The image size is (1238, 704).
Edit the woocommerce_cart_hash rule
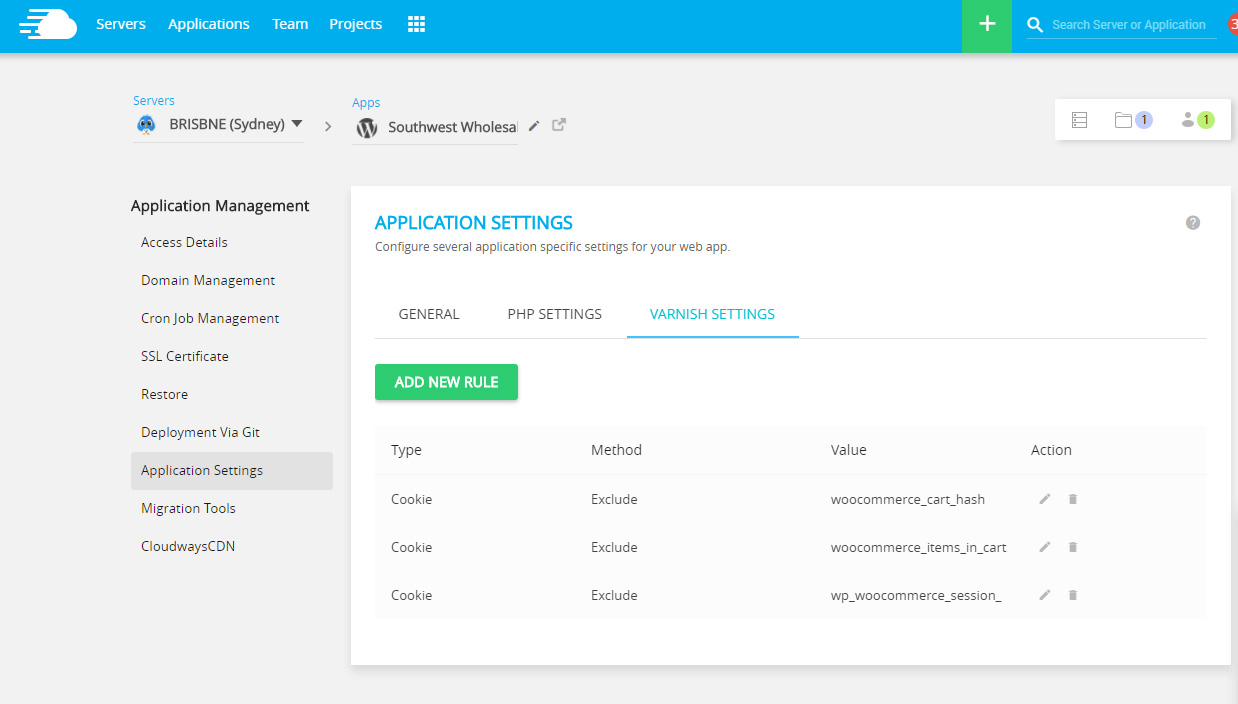click(x=1045, y=499)
